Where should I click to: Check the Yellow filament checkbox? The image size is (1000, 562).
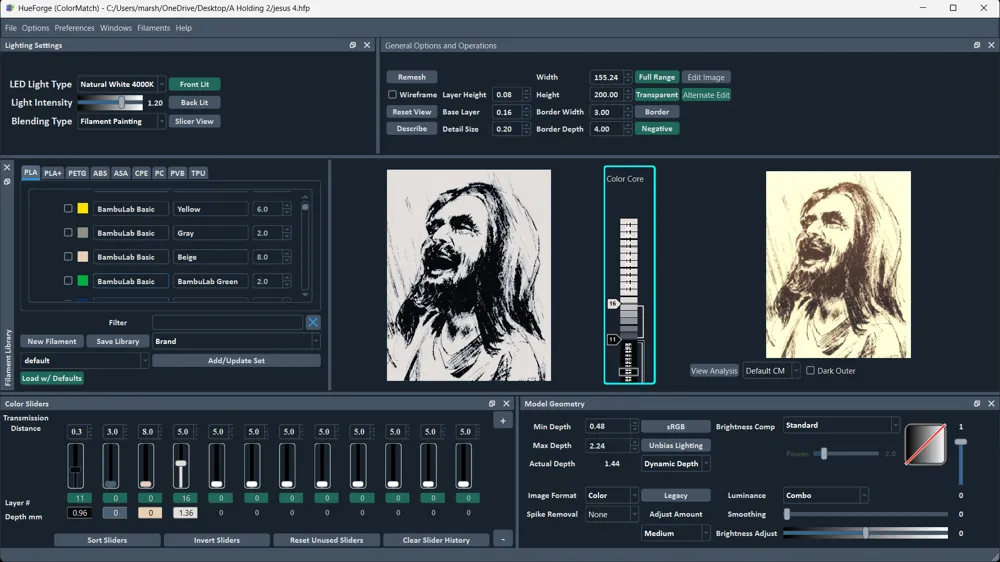click(x=68, y=209)
